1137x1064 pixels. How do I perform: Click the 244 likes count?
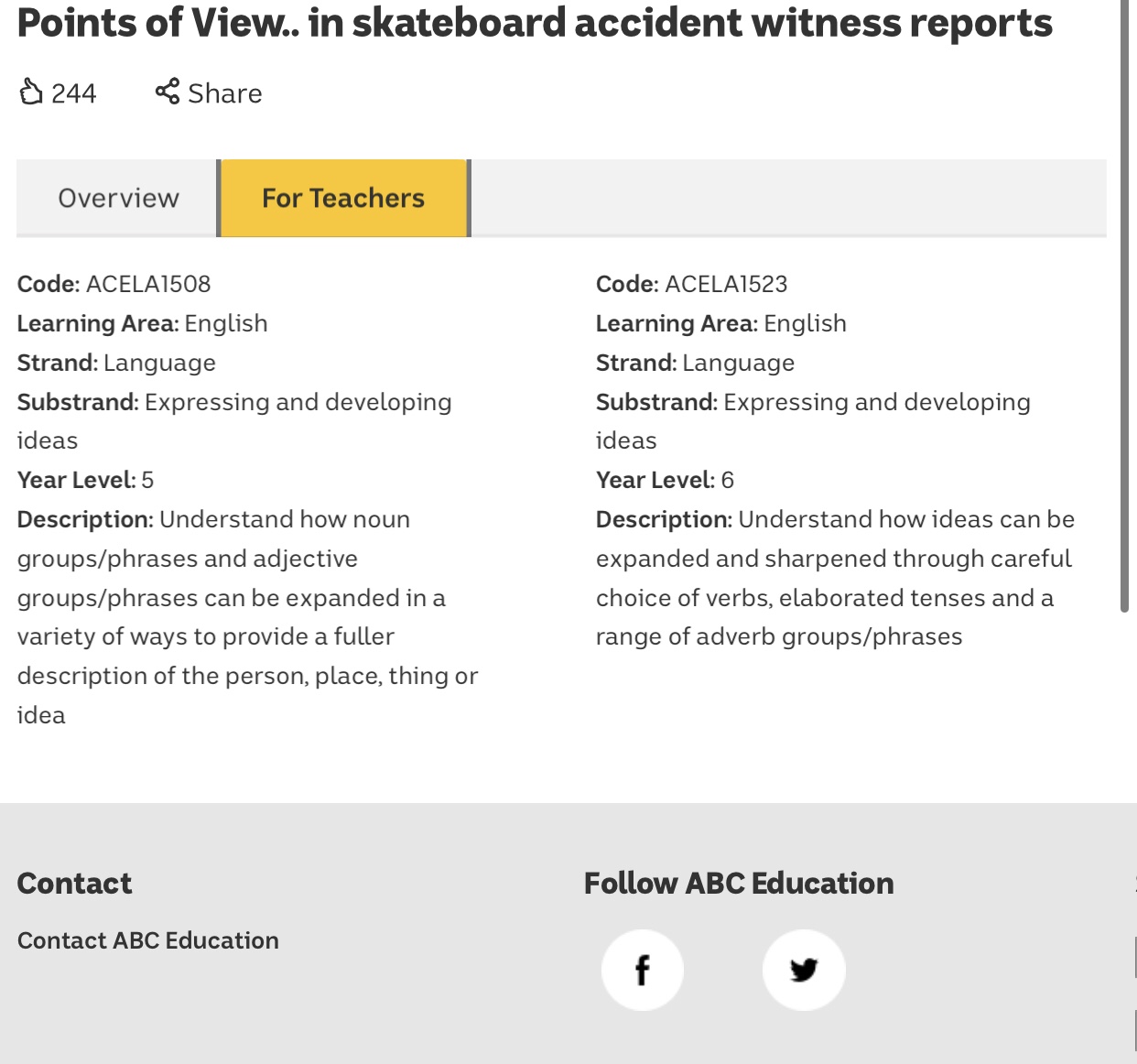point(73,93)
